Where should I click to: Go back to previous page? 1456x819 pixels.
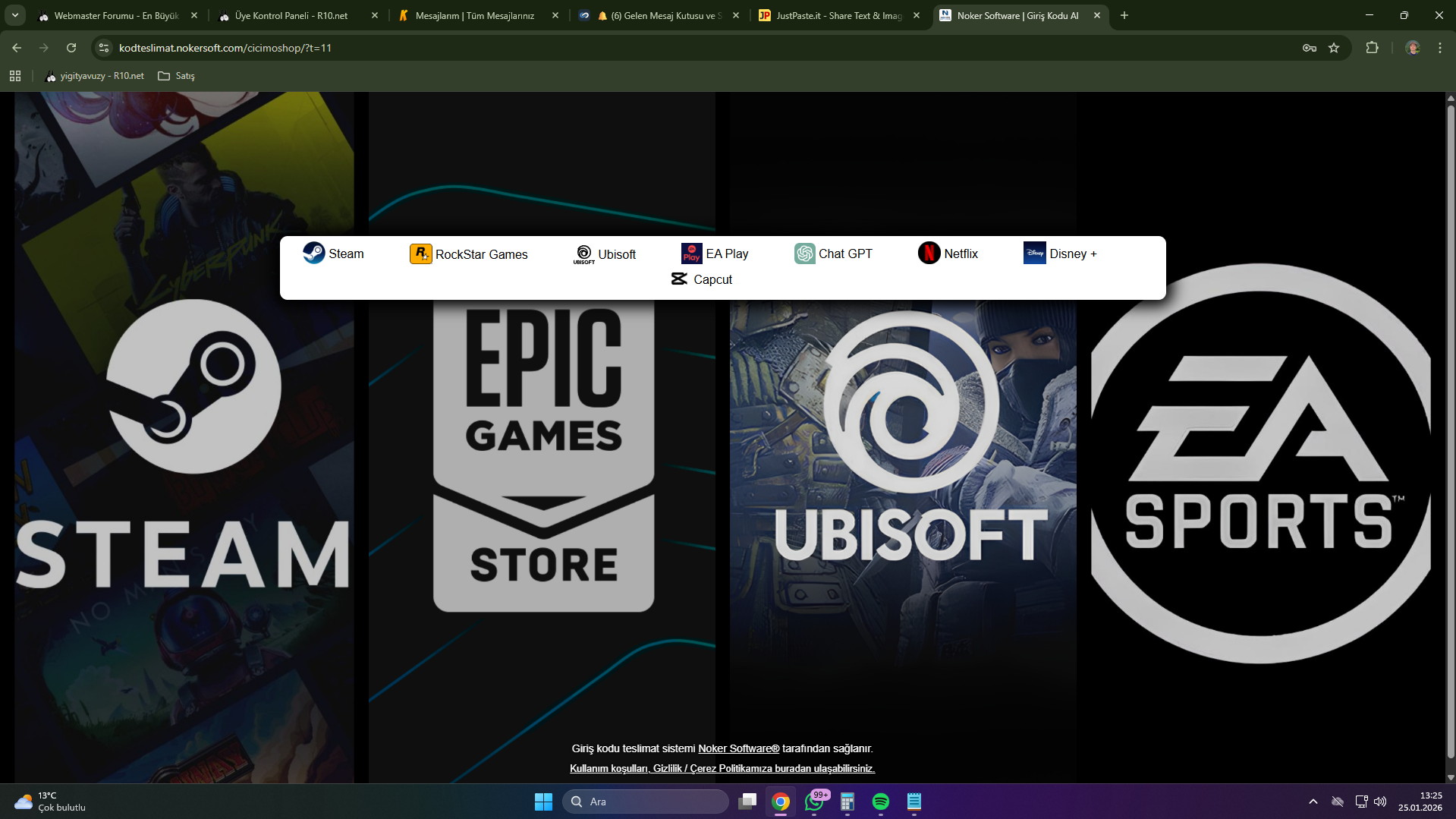tap(17, 48)
